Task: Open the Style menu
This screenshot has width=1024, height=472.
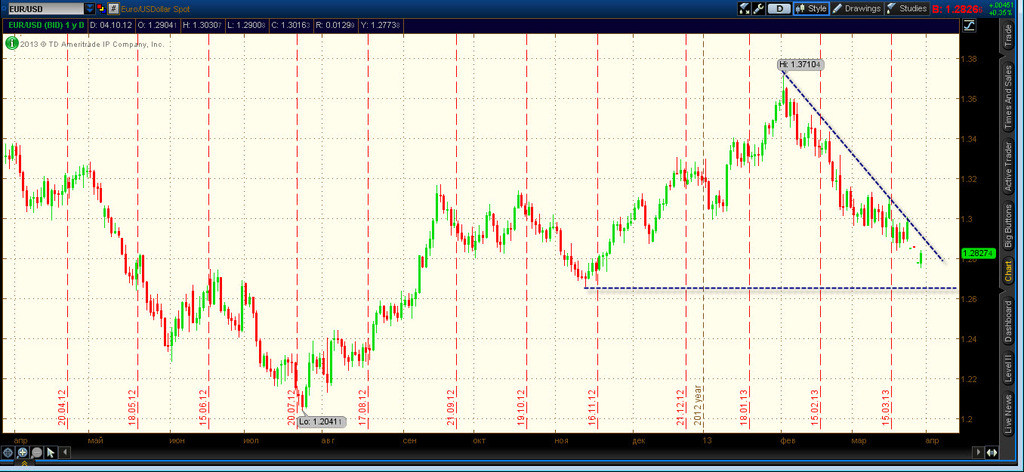Action: [x=811, y=8]
